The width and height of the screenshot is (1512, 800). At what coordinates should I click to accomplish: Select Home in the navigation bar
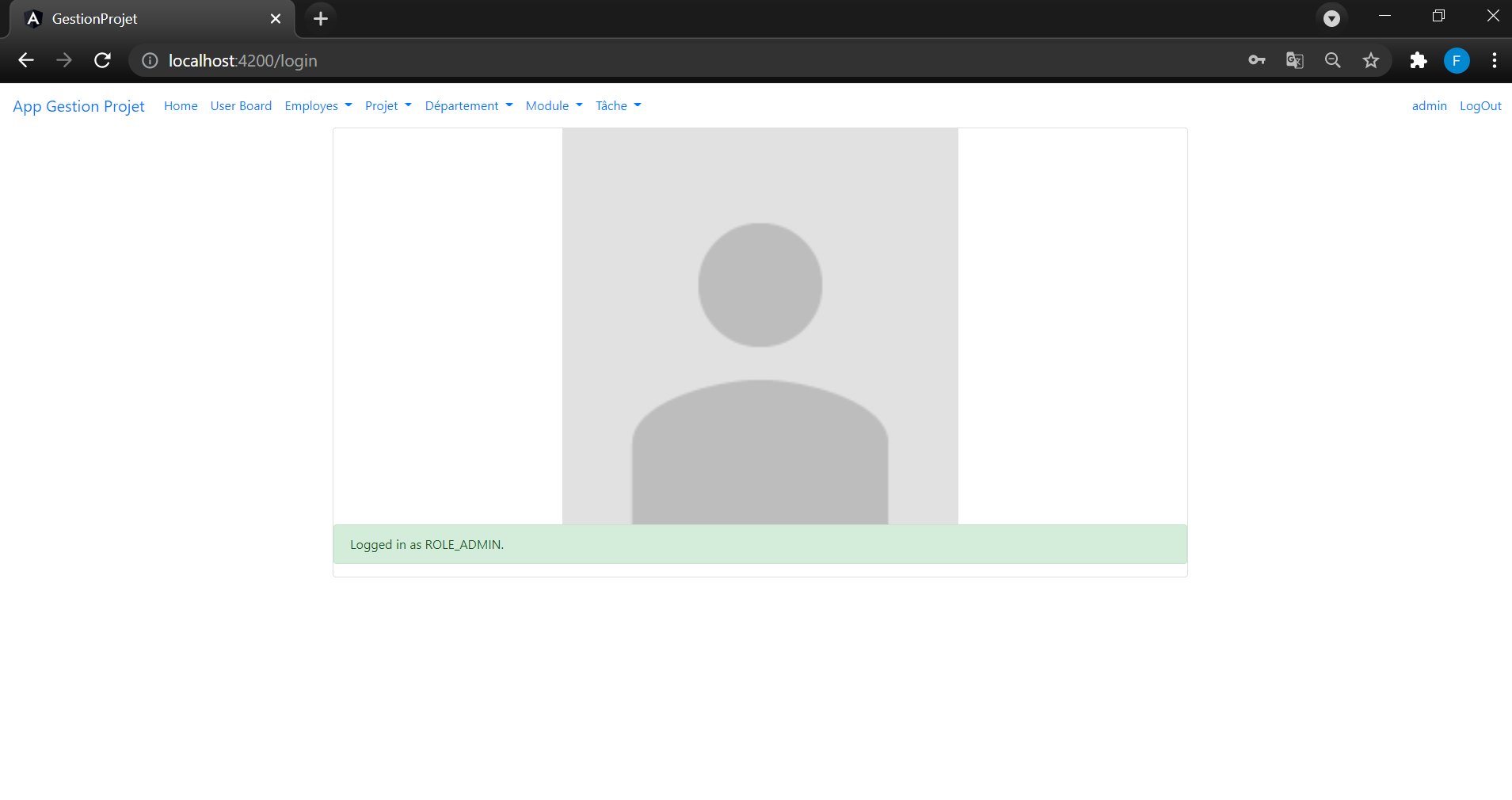coord(180,105)
